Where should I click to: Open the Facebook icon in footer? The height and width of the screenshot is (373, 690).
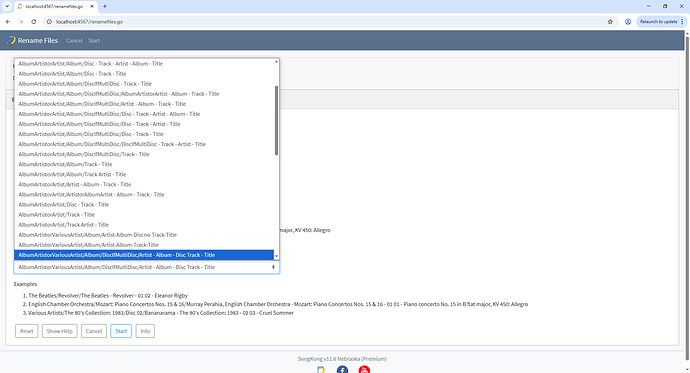tap(342, 369)
